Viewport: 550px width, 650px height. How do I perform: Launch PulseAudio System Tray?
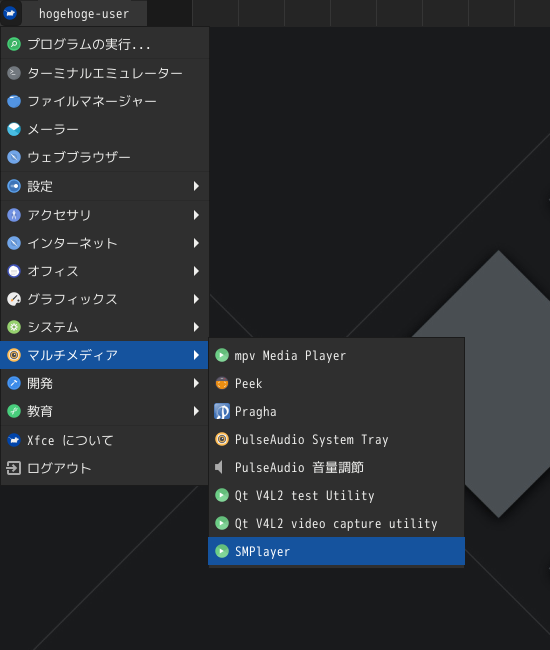point(337,439)
